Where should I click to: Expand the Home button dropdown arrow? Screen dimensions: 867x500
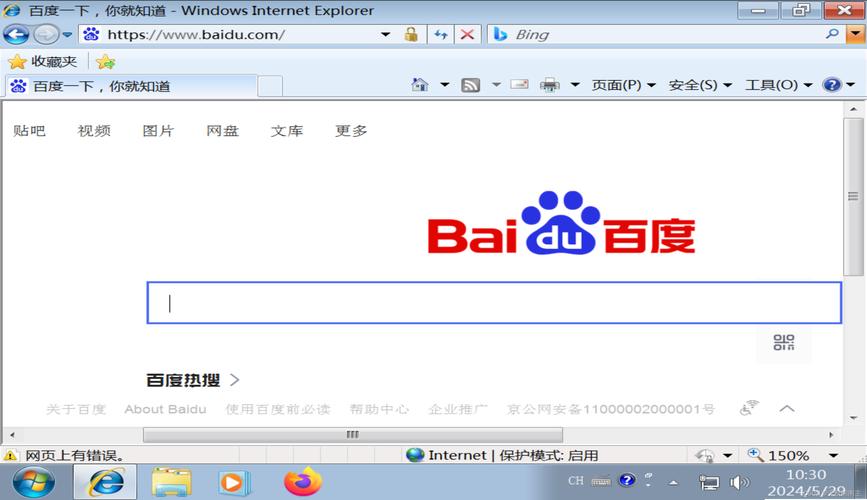click(445, 85)
